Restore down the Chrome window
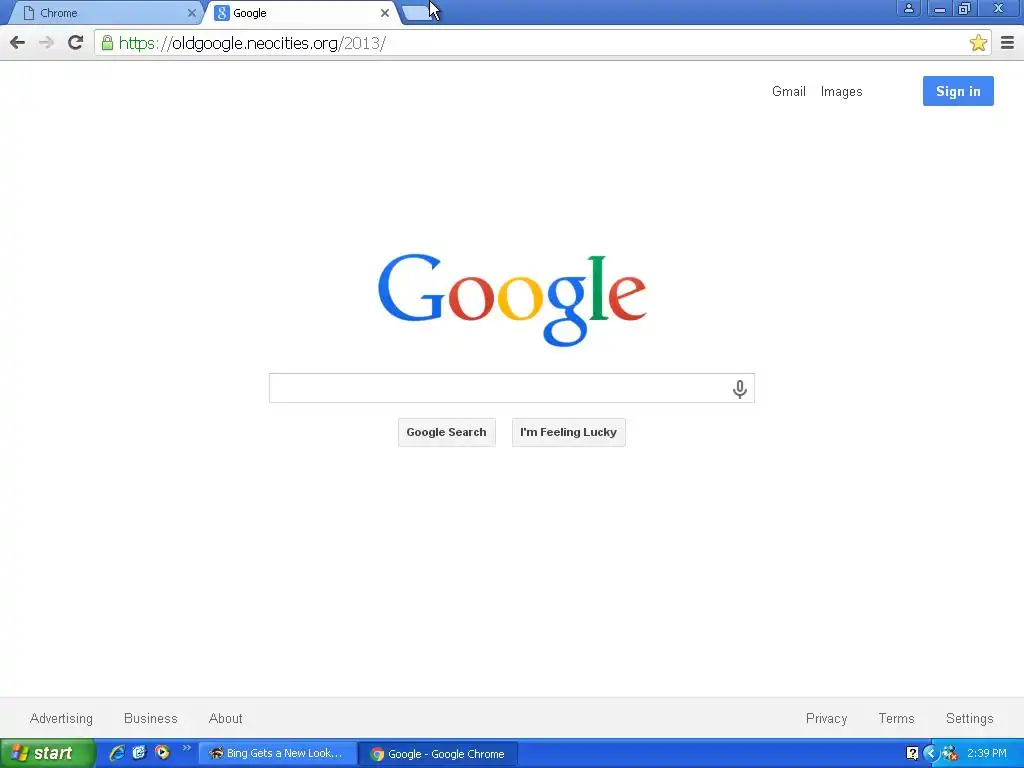Viewport: 1024px width, 768px height. click(x=965, y=8)
